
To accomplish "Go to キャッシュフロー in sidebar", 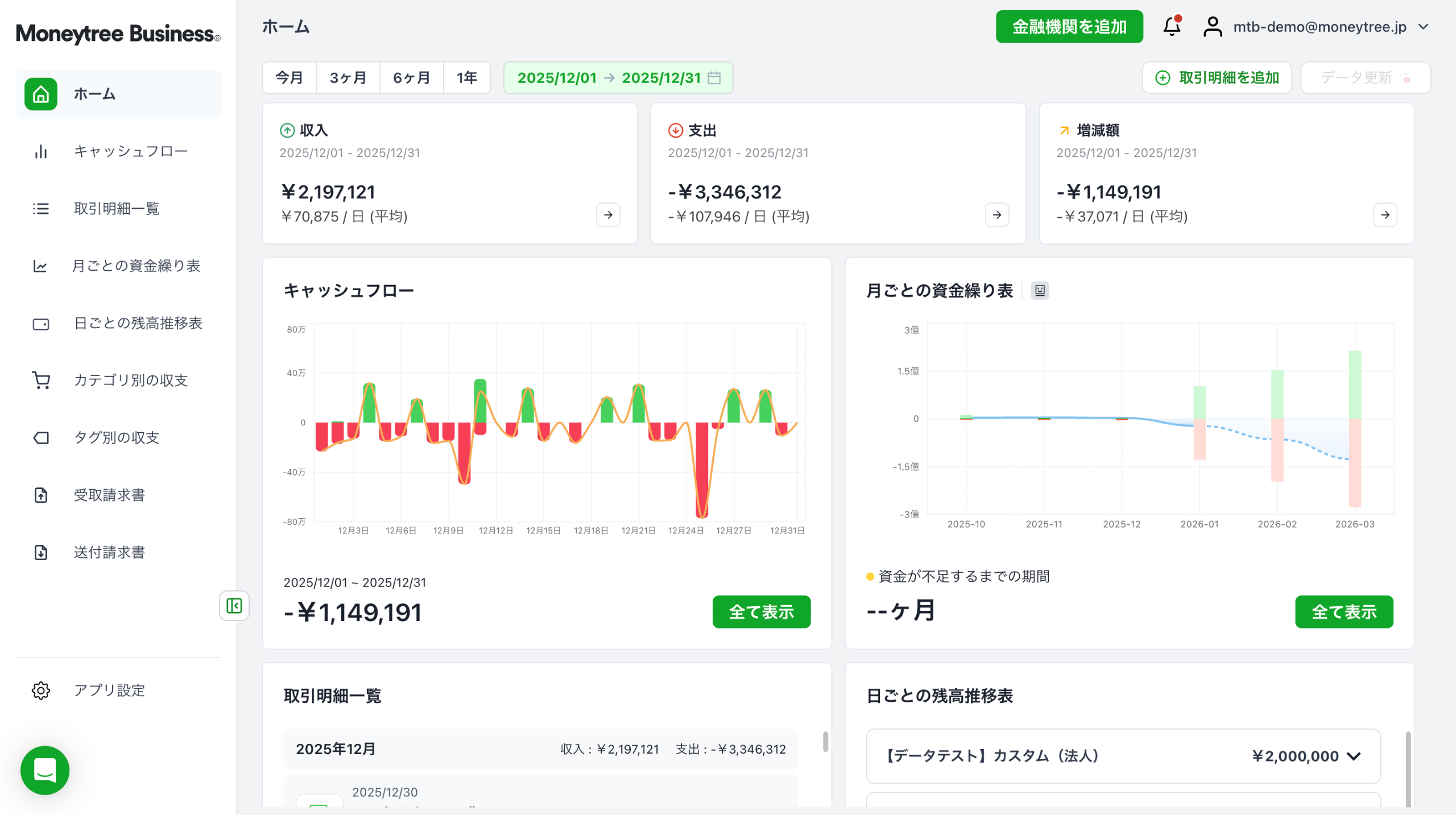I will (130, 151).
